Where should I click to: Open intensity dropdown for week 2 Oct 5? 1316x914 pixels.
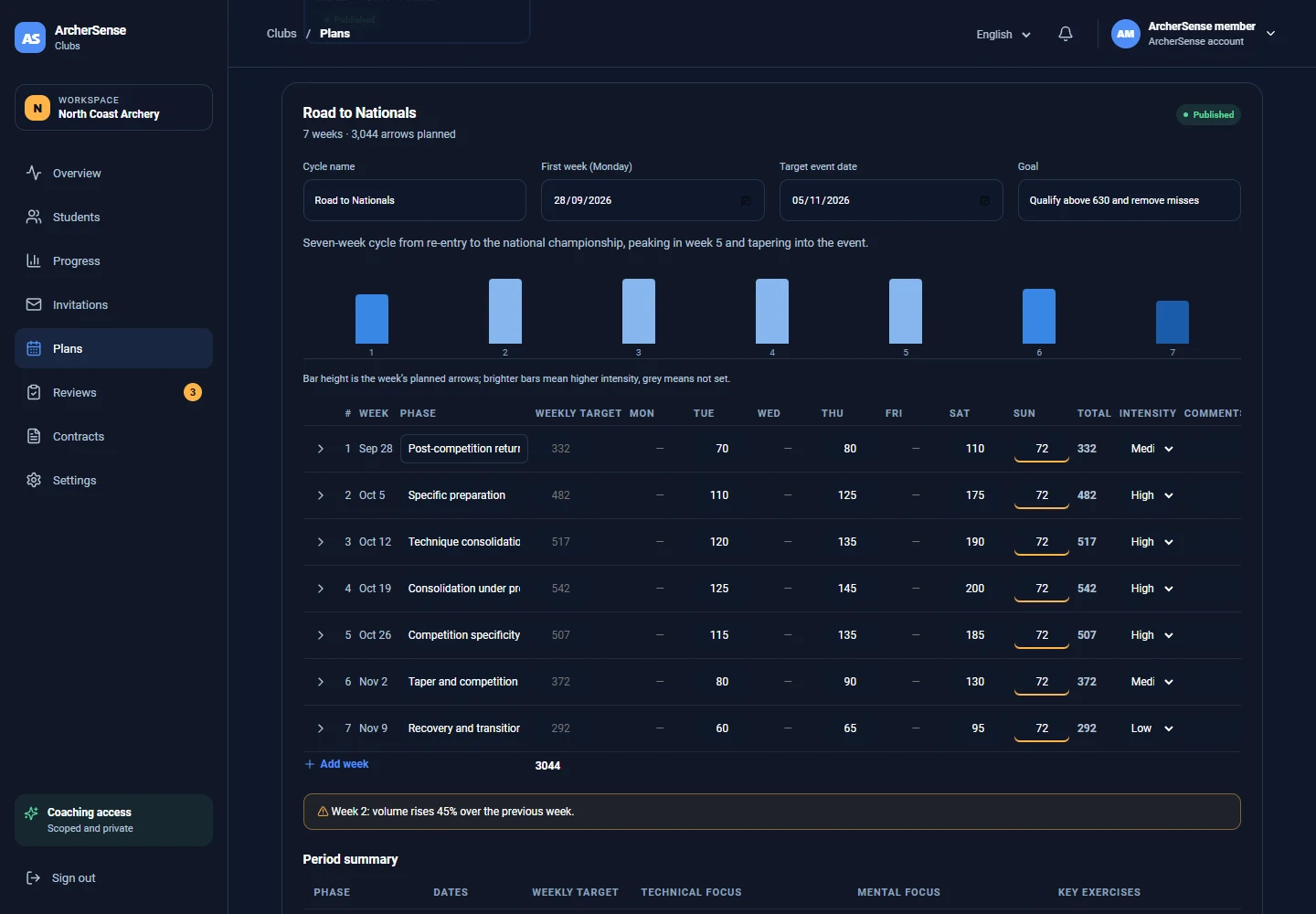pos(1151,495)
